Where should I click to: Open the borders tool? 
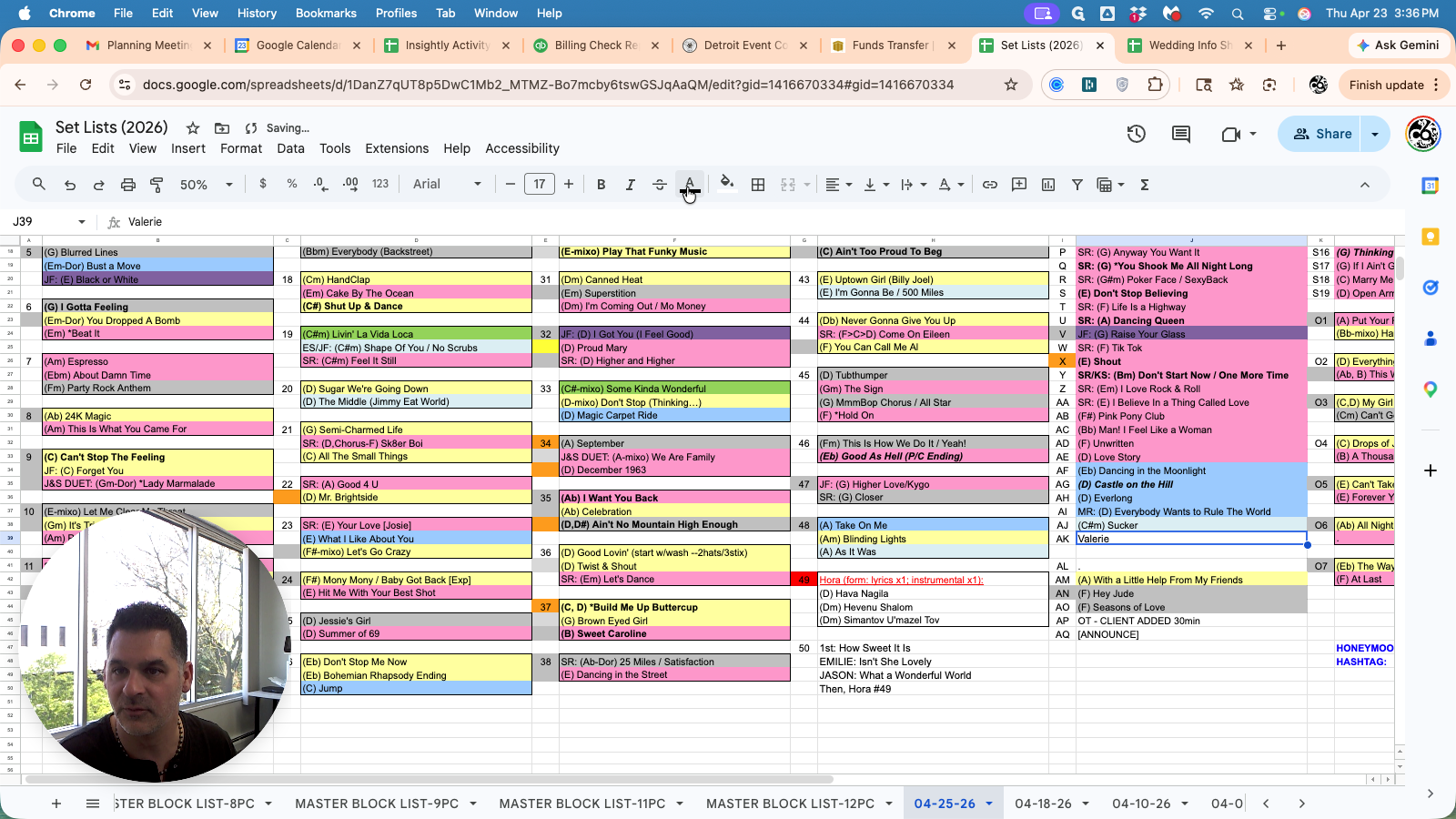pyautogui.click(x=757, y=185)
